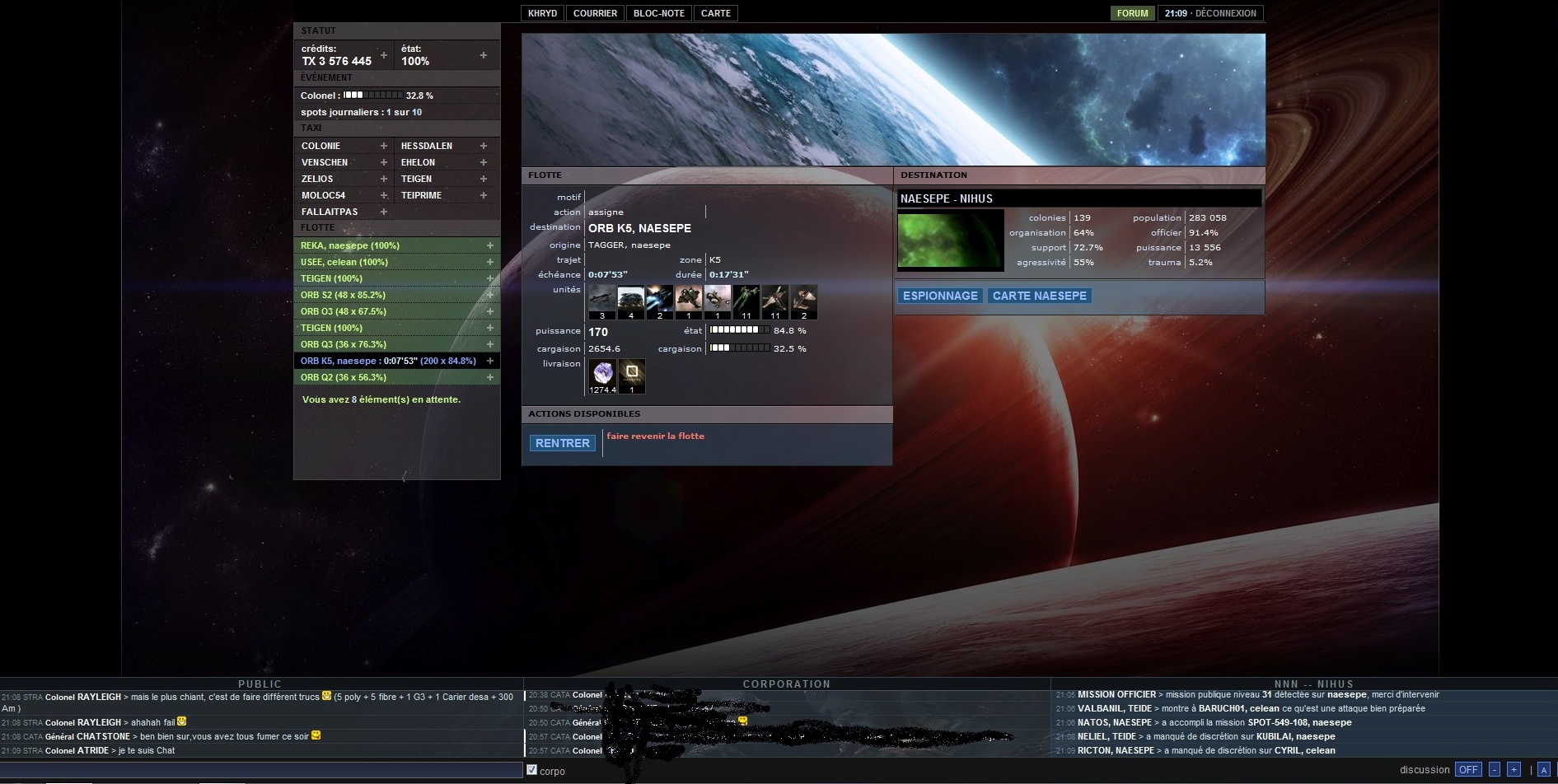Open the KHRYD menu tab
Image resolution: width=1558 pixels, height=784 pixels.
[543, 13]
